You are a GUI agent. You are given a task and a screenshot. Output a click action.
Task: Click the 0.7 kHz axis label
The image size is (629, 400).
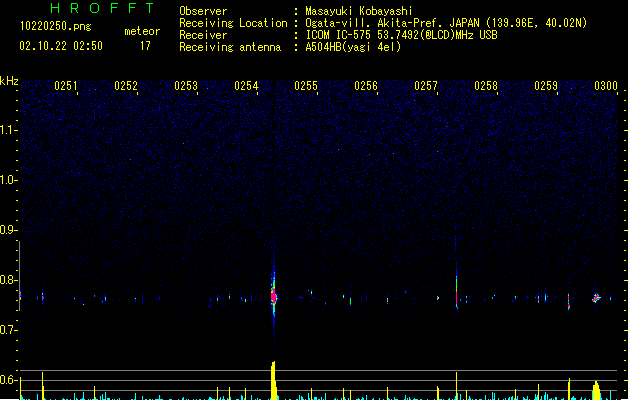point(8,330)
